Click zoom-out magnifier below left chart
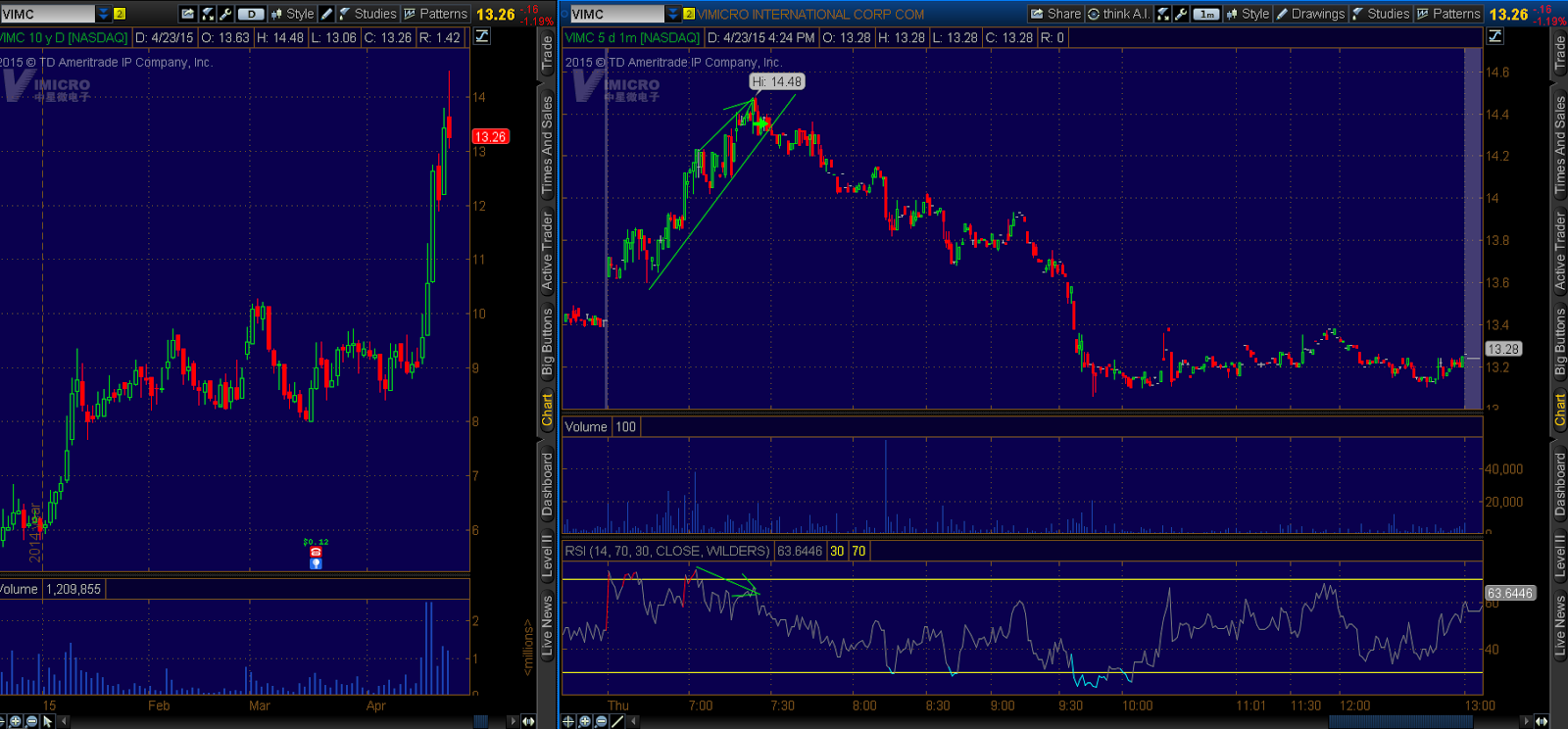 point(31,721)
